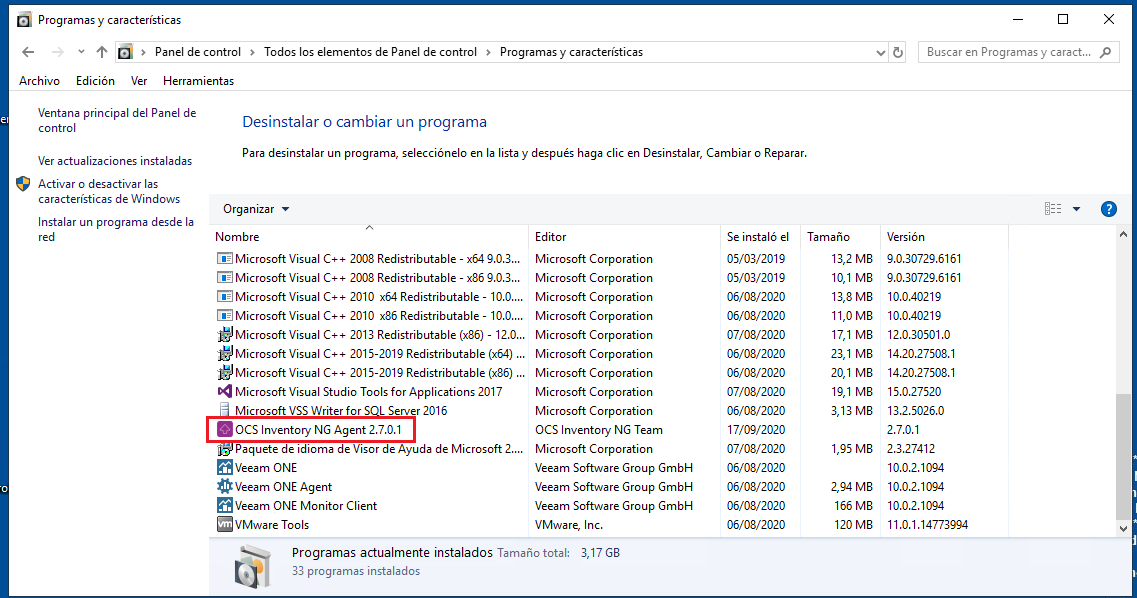1137x598 pixels.
Task: Click the Microsoft Visual Studio Tools icon
Action: coord(222,391)
